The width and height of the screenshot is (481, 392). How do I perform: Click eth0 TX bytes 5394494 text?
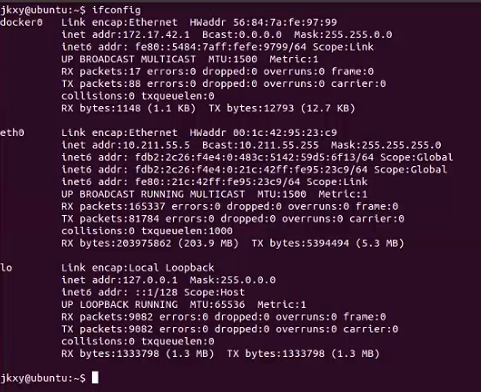(x=300, y=243)
